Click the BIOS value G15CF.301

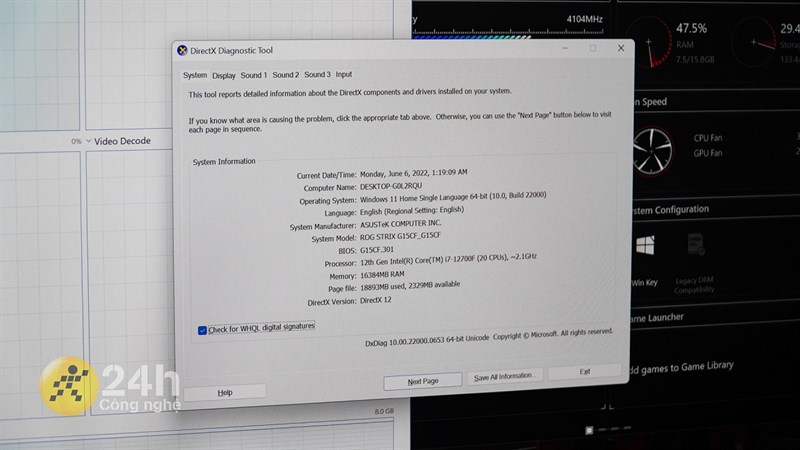pyautogui.click(x=377, y=250)
